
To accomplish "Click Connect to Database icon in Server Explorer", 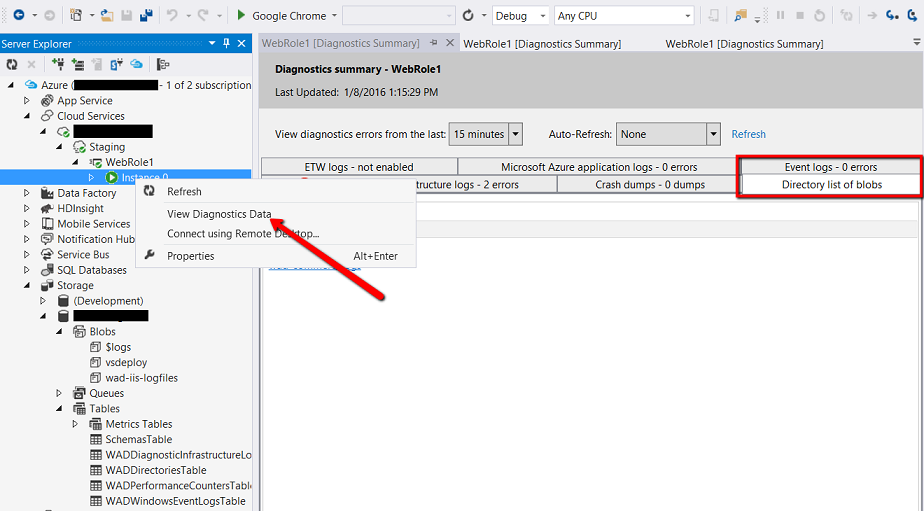I will [58, 64].
